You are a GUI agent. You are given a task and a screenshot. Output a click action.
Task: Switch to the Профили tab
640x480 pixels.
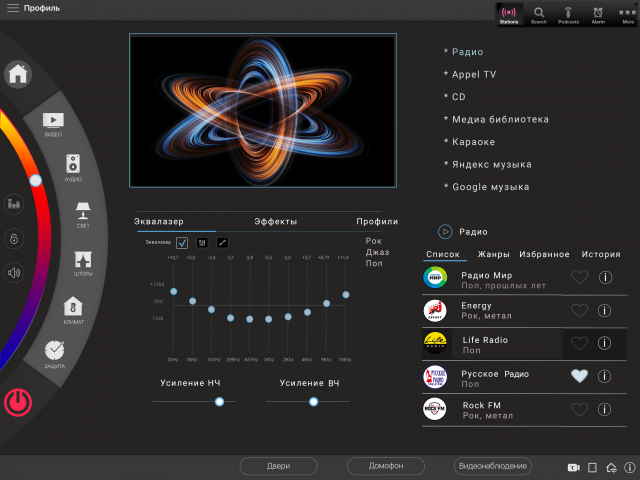(x=377, y=222)
